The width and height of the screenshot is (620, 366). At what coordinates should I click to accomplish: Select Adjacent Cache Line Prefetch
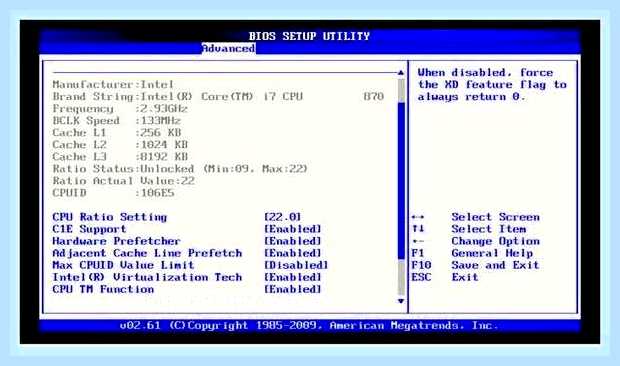(147, 253)
